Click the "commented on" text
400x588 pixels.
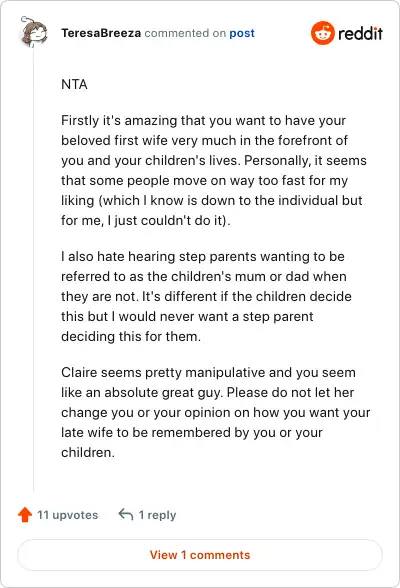point(185,33)
